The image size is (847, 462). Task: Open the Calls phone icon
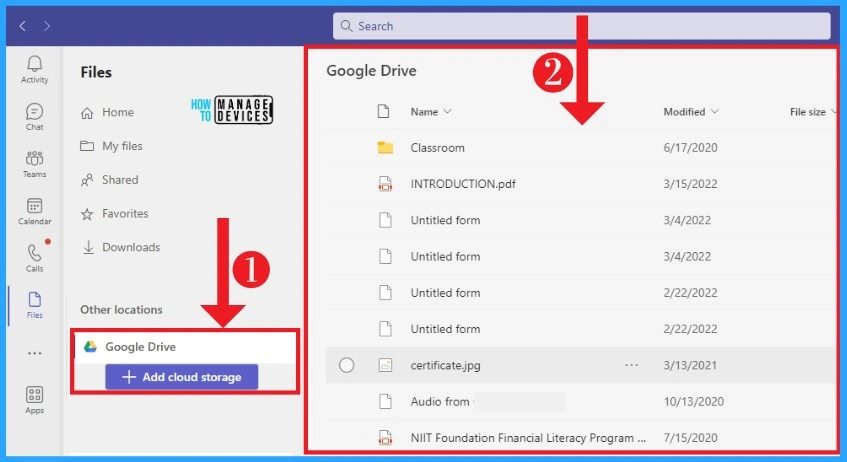[35, 253]
